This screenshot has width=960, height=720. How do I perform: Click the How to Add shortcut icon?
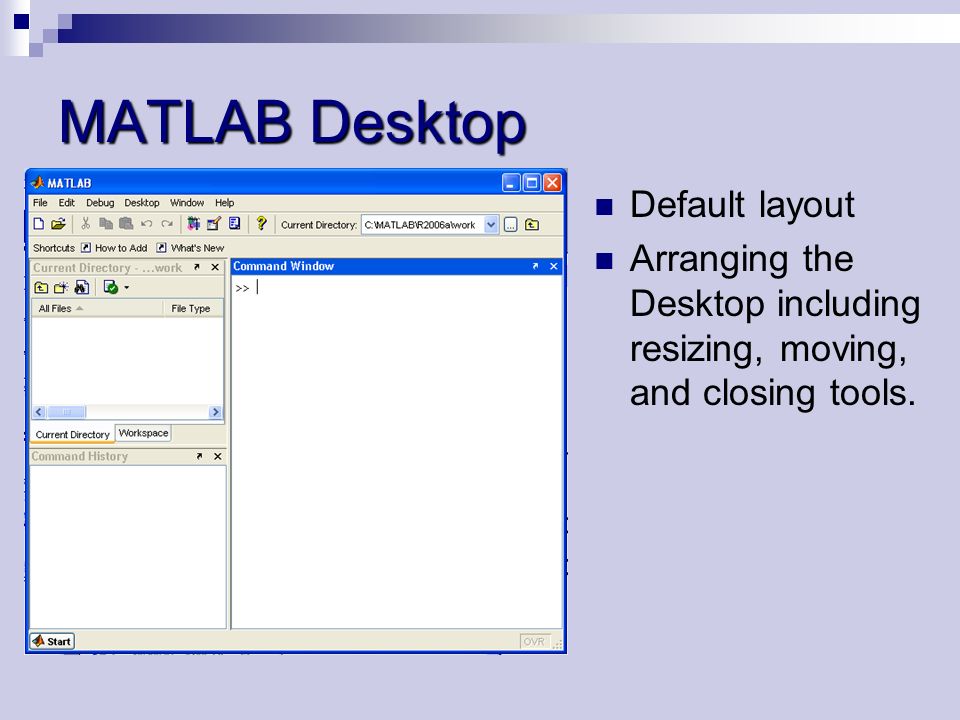(86, 247)
